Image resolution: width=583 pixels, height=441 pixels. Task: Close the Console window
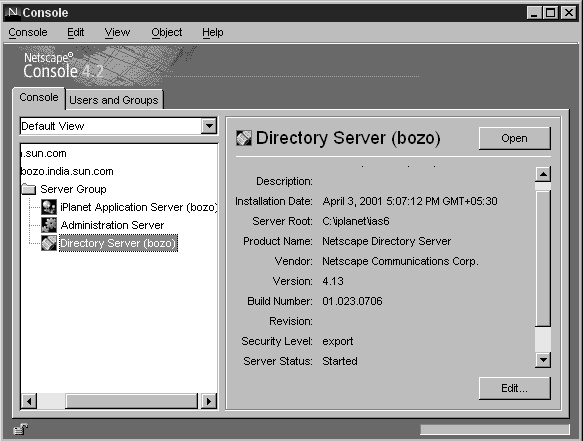[568, 13]
